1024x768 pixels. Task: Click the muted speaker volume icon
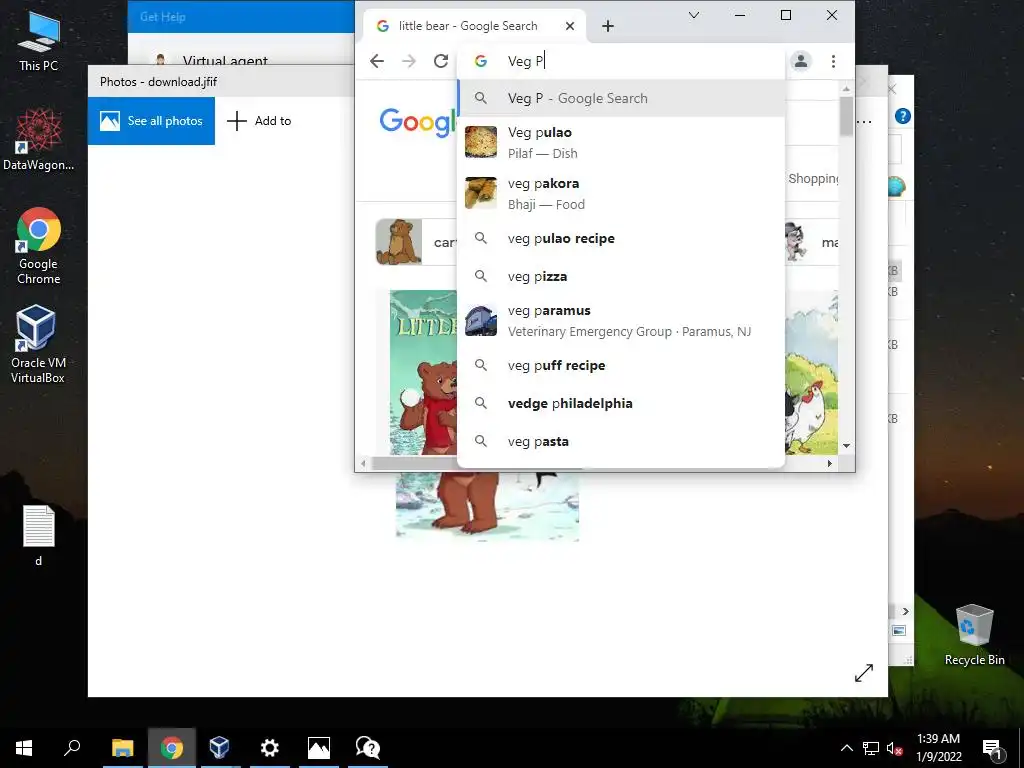point(894,748)
